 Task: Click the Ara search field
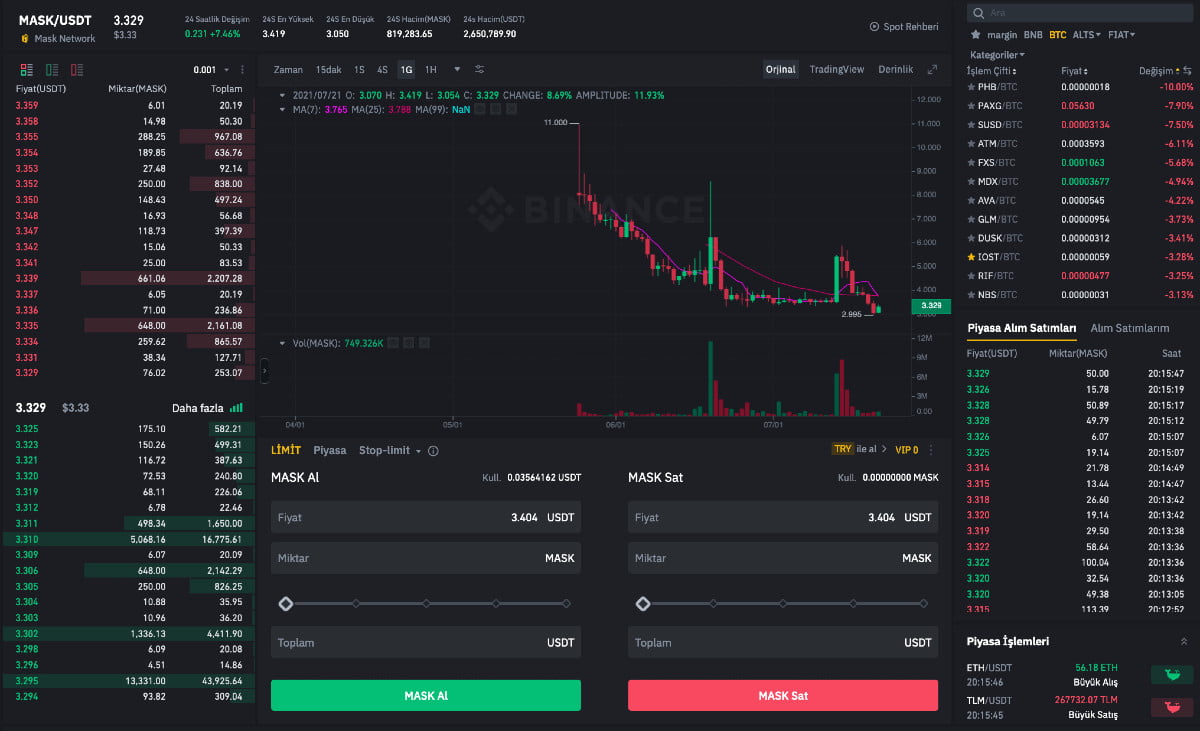(1080, 13)
